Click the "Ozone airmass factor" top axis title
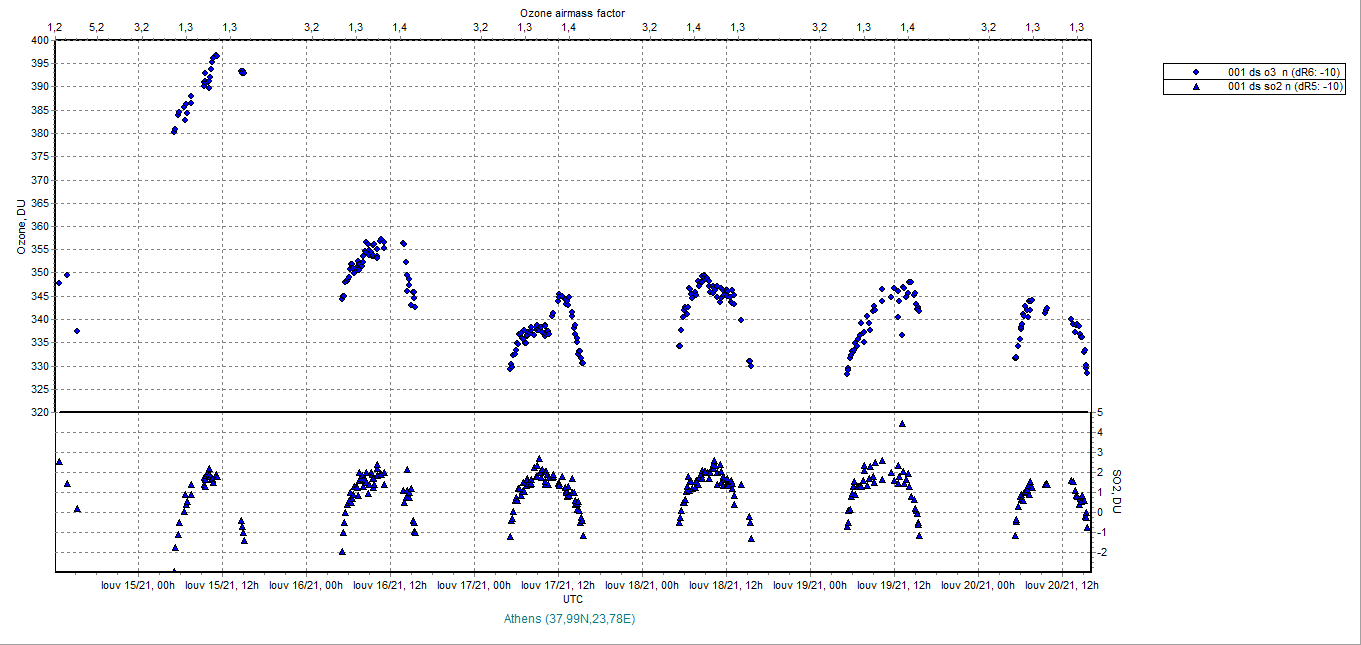 (571, 11)
